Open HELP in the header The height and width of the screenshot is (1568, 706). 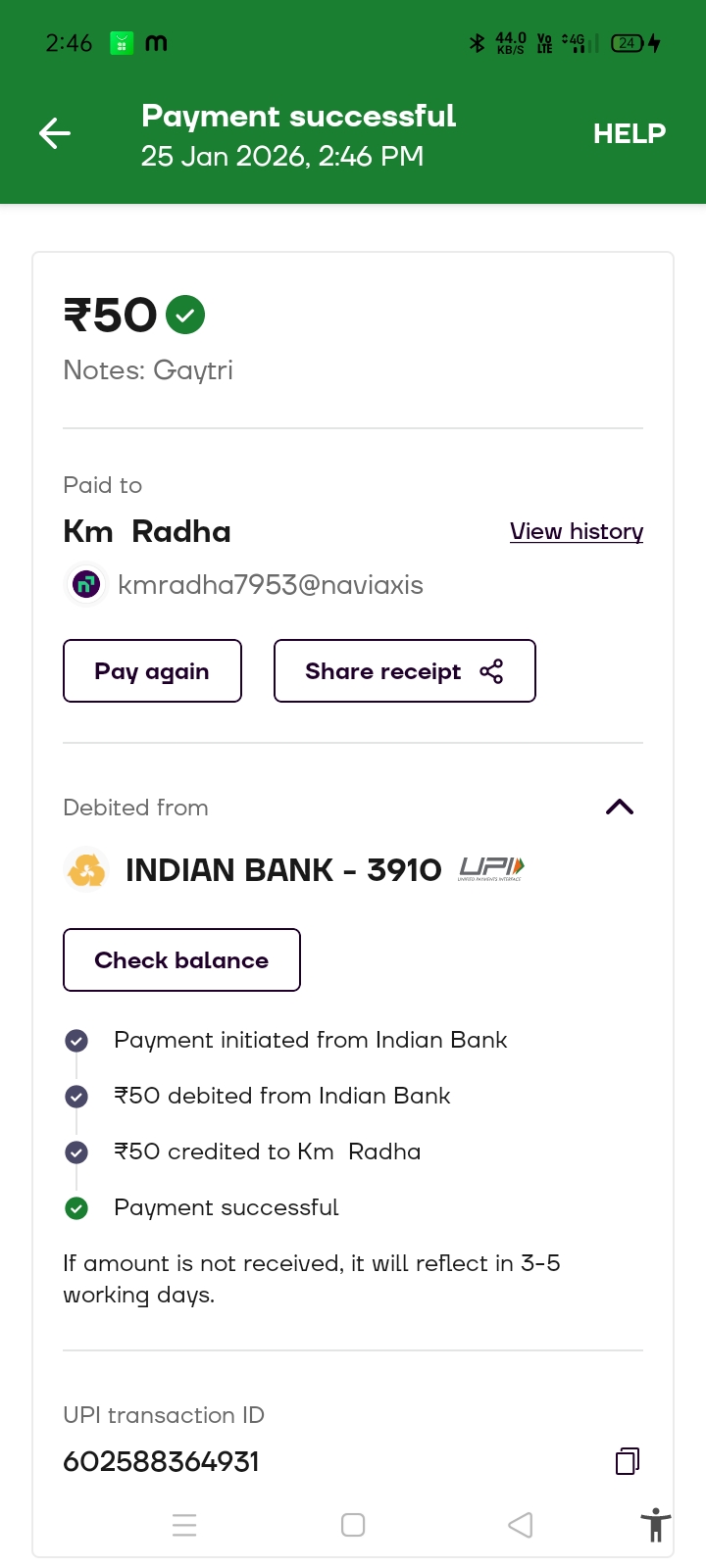click(629, 133)
